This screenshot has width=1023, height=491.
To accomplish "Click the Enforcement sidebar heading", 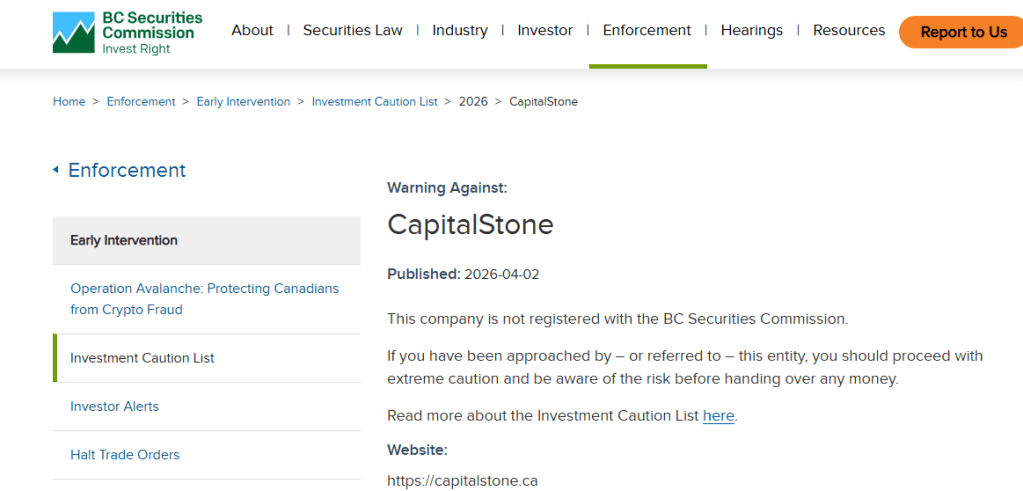I will click(x=127, y=170).
